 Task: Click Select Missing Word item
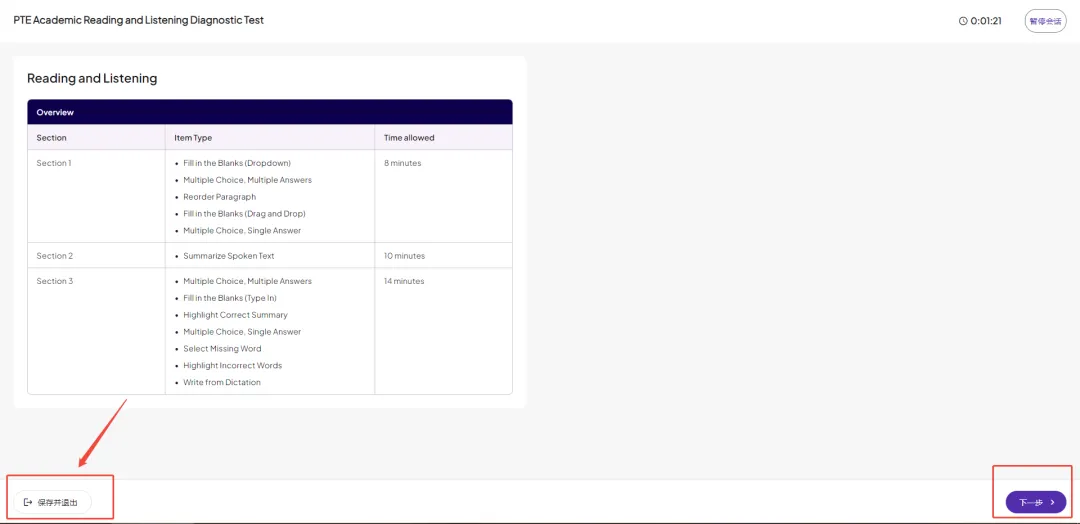[222, 348]
